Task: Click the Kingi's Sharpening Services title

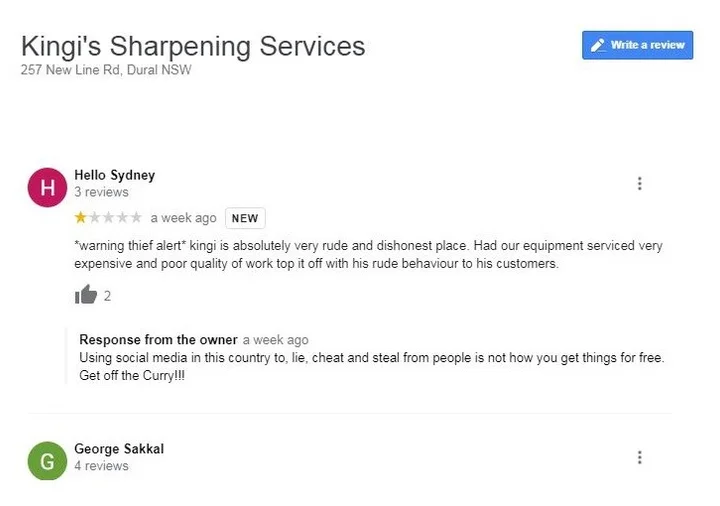Action: pyautogui.click(x=193, y=46)
